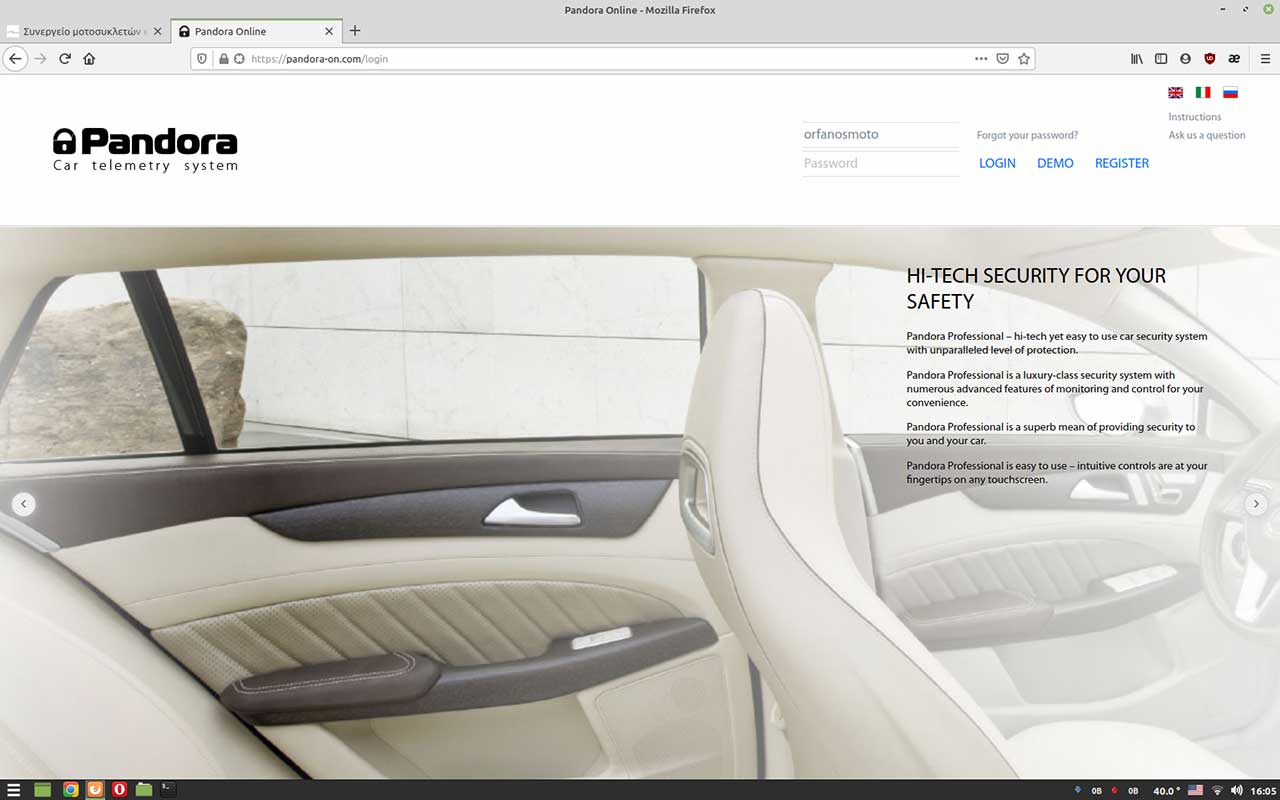Open a new browser tab
The height and width of the screenshot is (800, 1280).
pos(355,31)
